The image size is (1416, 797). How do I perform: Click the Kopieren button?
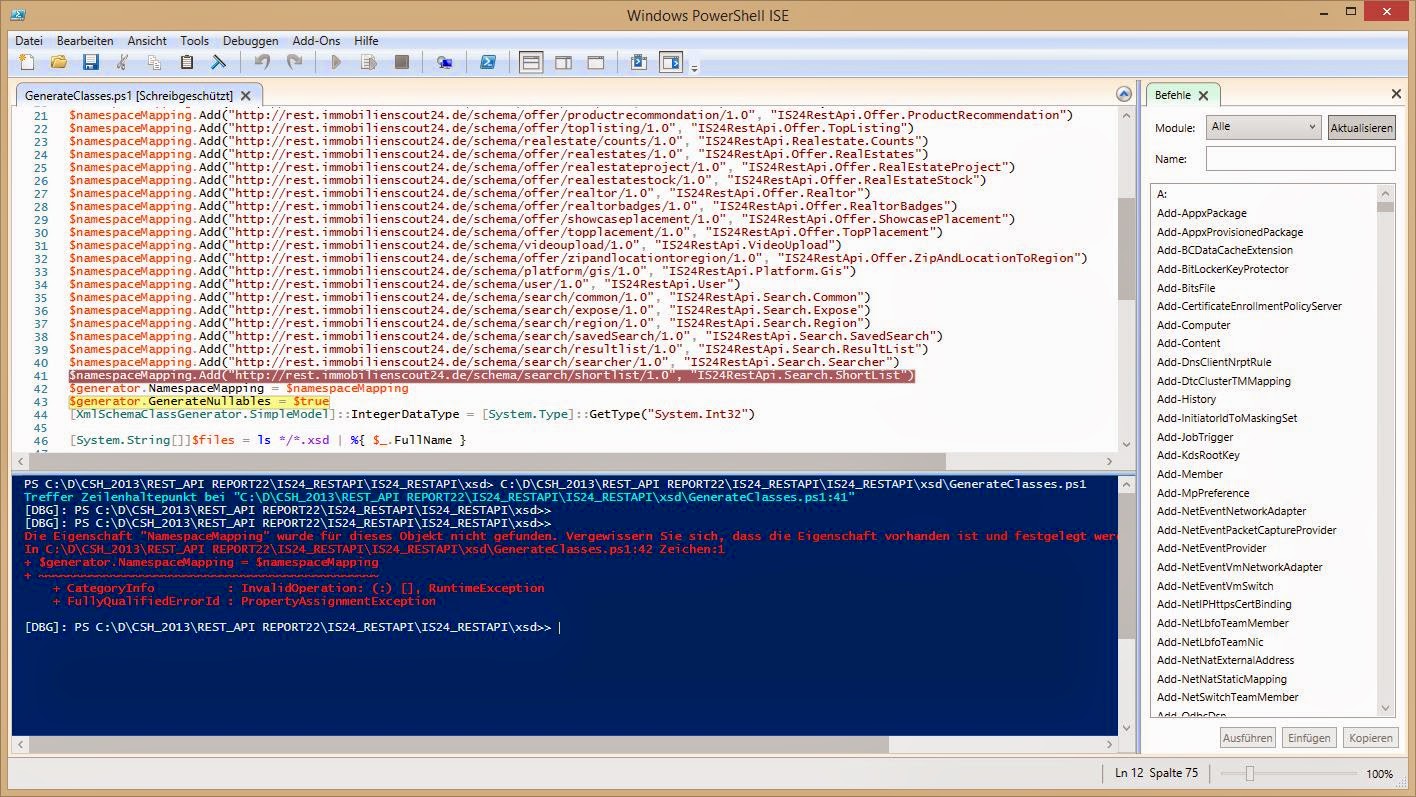1370,738
